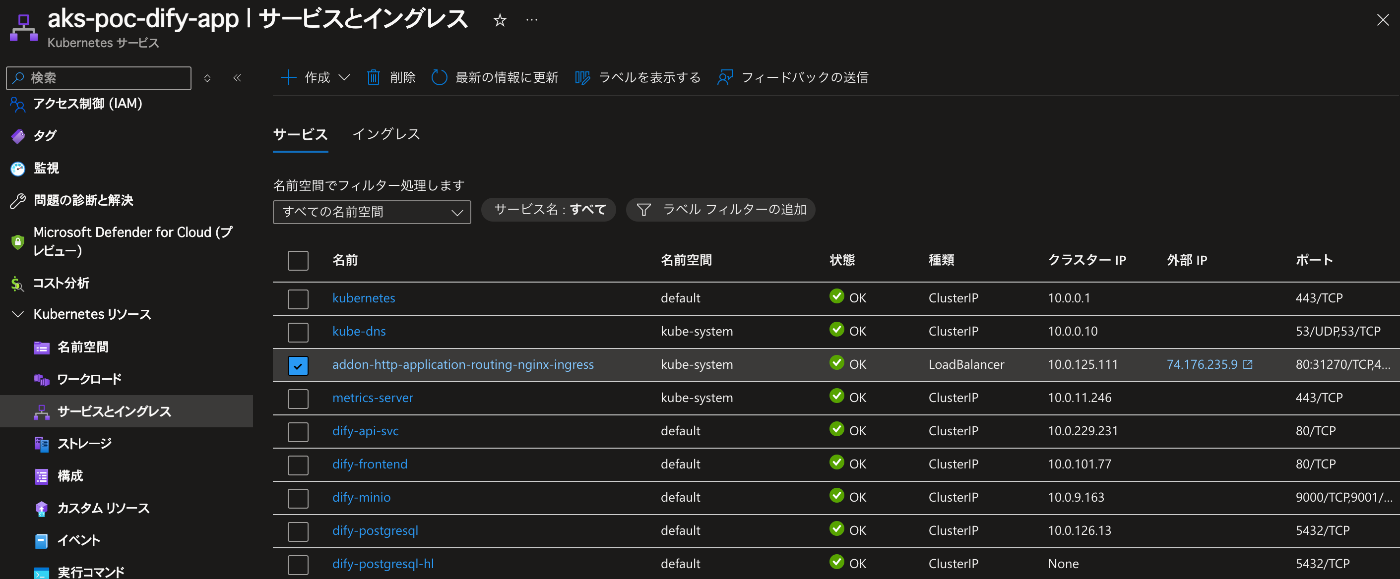Open the kubernetes service link

[364, 298]
